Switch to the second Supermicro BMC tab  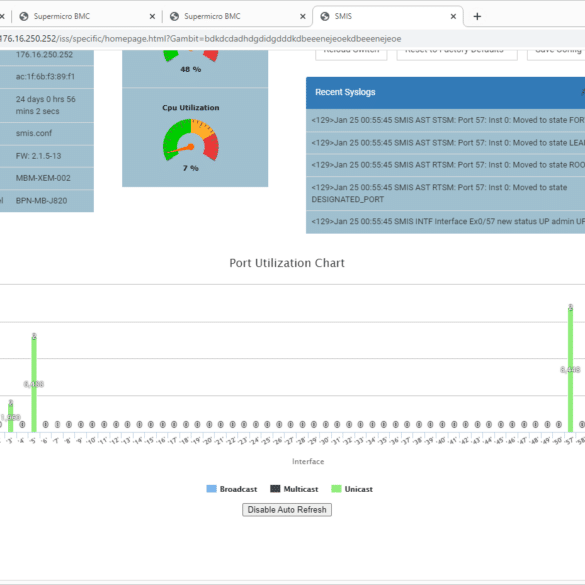coord(237,16)
